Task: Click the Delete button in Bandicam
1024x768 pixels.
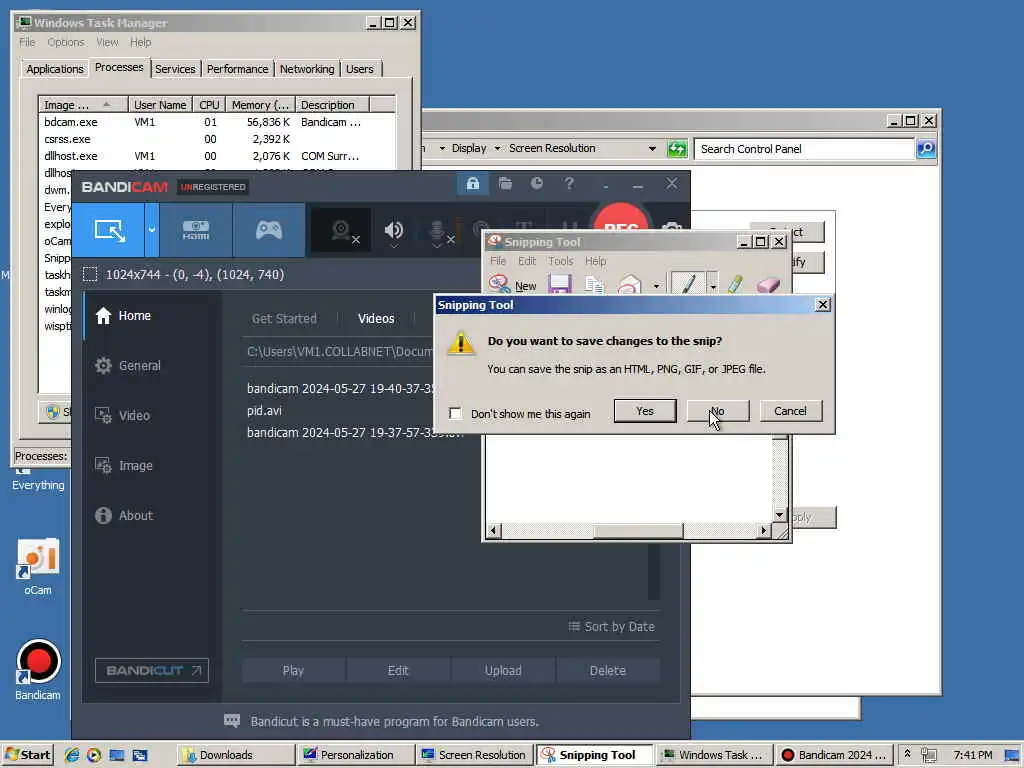Action: [x=607, y=671]
